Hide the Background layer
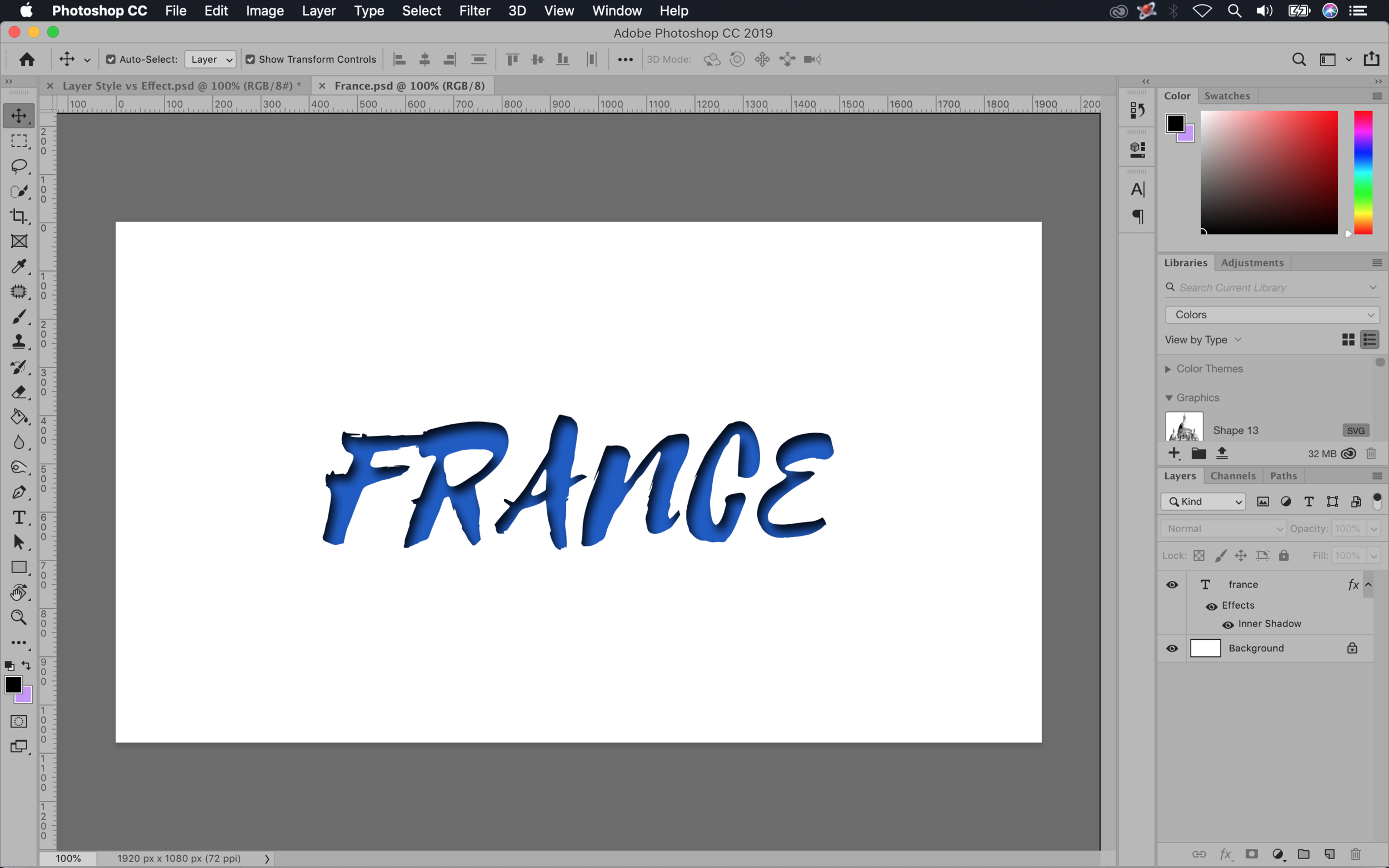Screen dimensions: 1389x868 [1172, 648]
